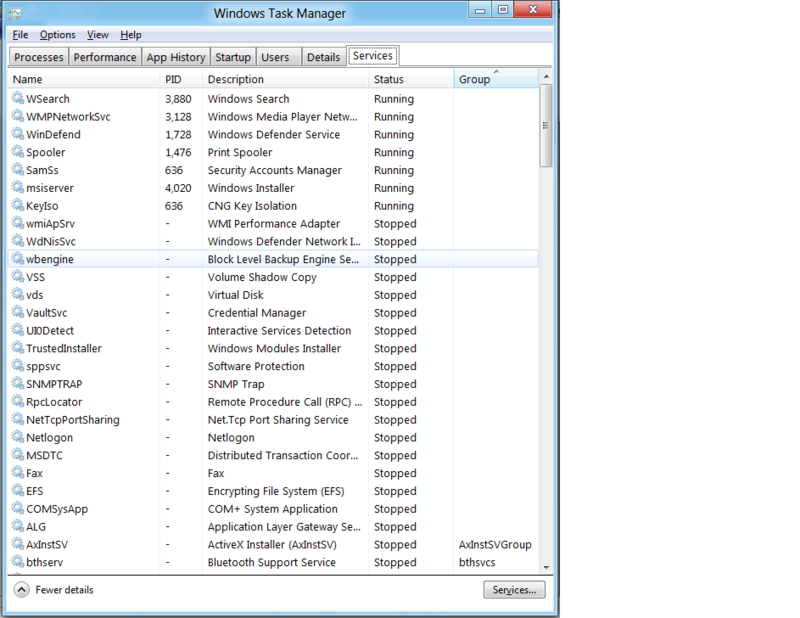Viewport: 800px width, 618px height.
Task: Click the gear icon beside COMSysApp
Action: point(18,509)
